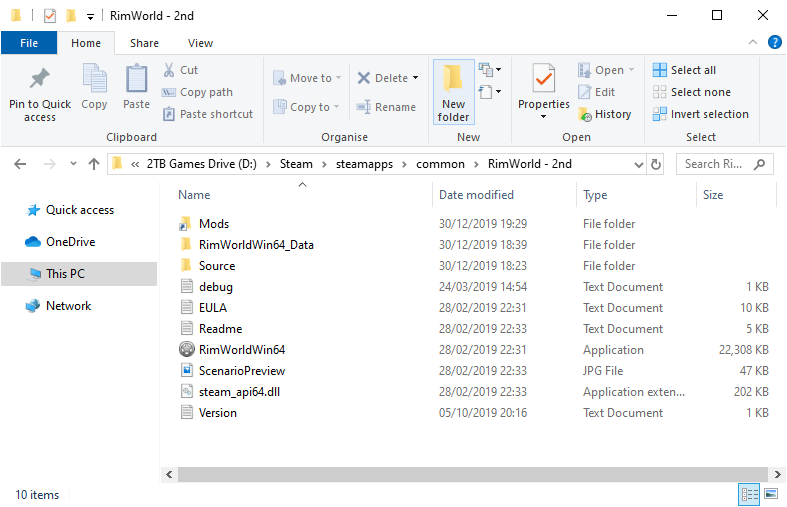Viewport: 787px width, 507px height.
Task: Go up one folder level
Action: pos(94,164)
